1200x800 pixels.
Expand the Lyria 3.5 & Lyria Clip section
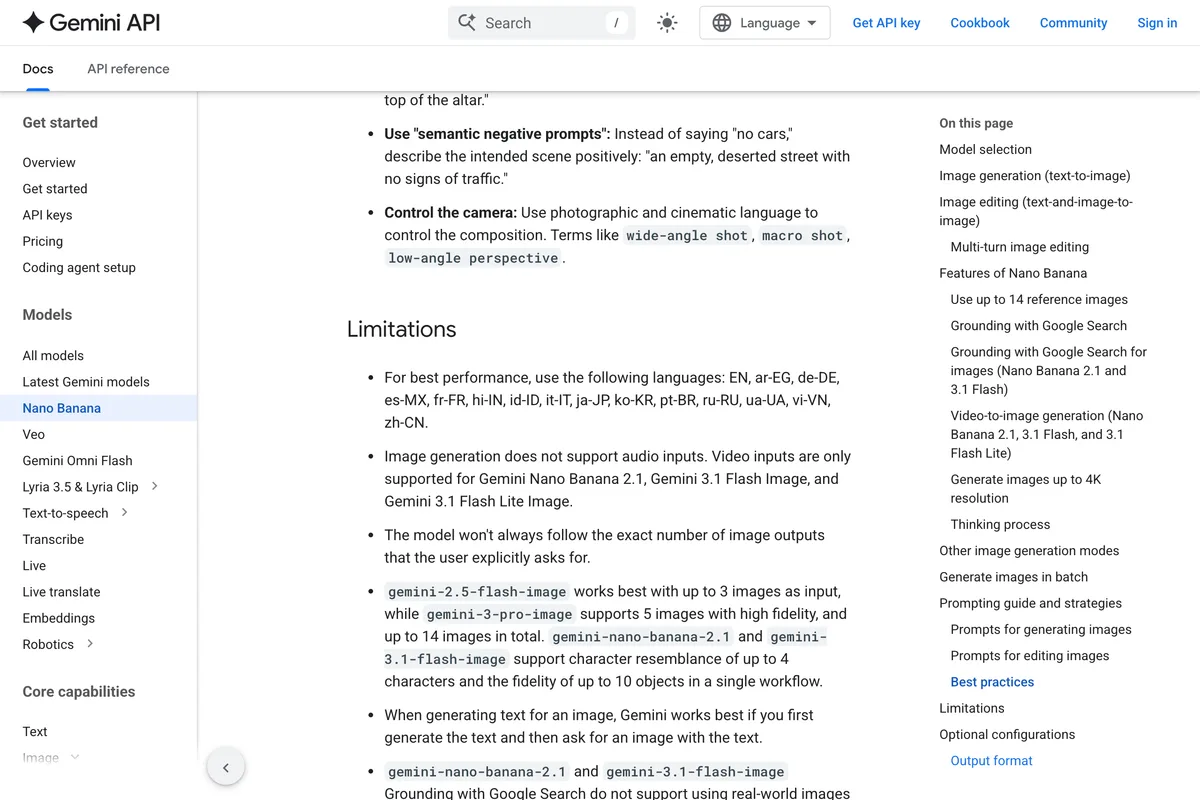[x=154, y=486]
